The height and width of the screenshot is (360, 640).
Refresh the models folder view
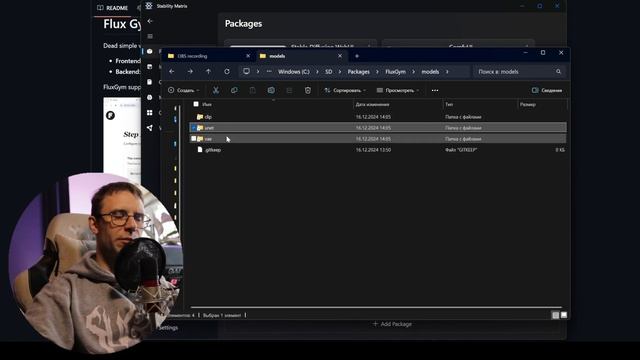[227, 71]
